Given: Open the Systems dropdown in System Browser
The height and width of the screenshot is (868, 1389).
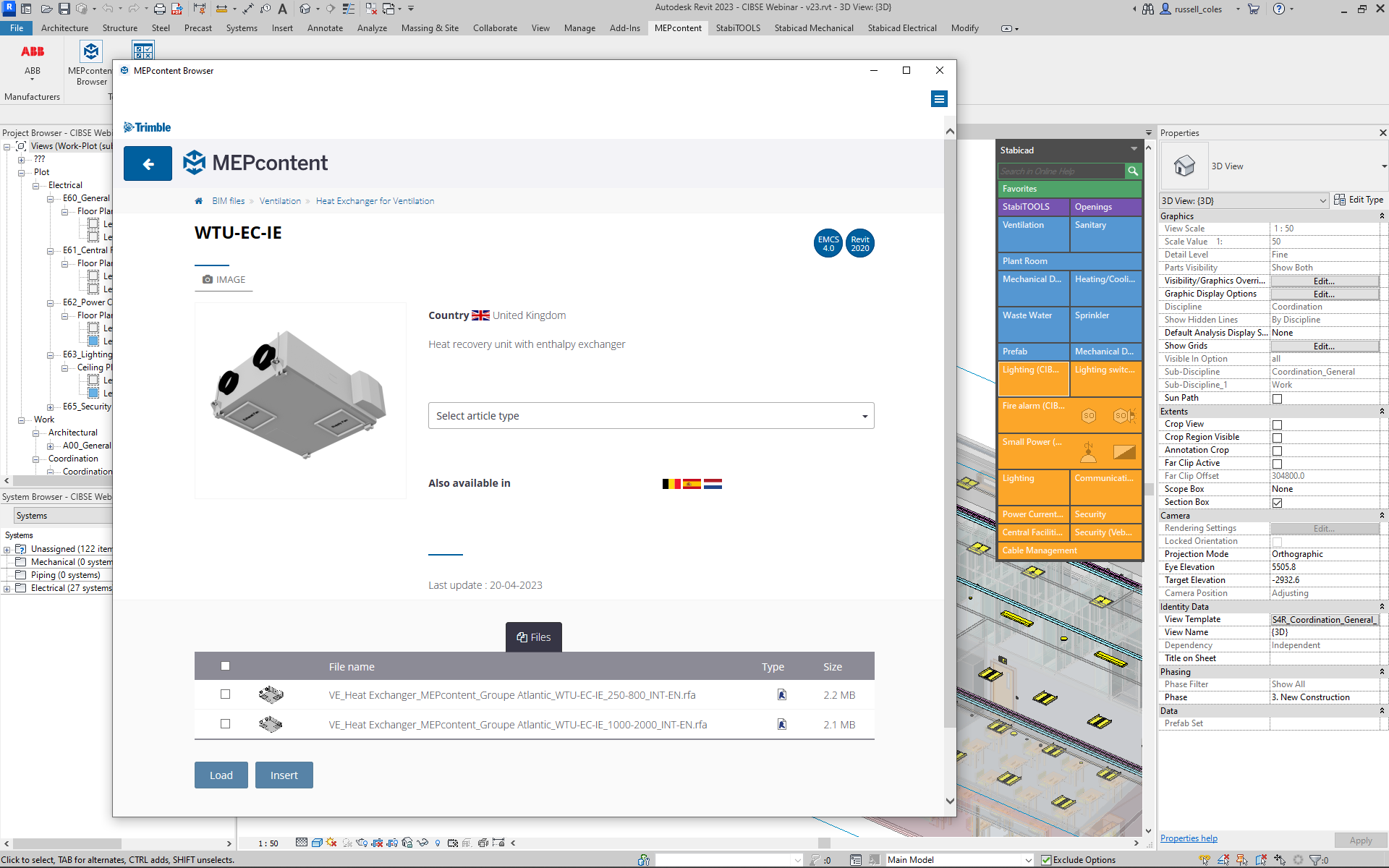Looking at the screenshot, I should tap(64, 516).
